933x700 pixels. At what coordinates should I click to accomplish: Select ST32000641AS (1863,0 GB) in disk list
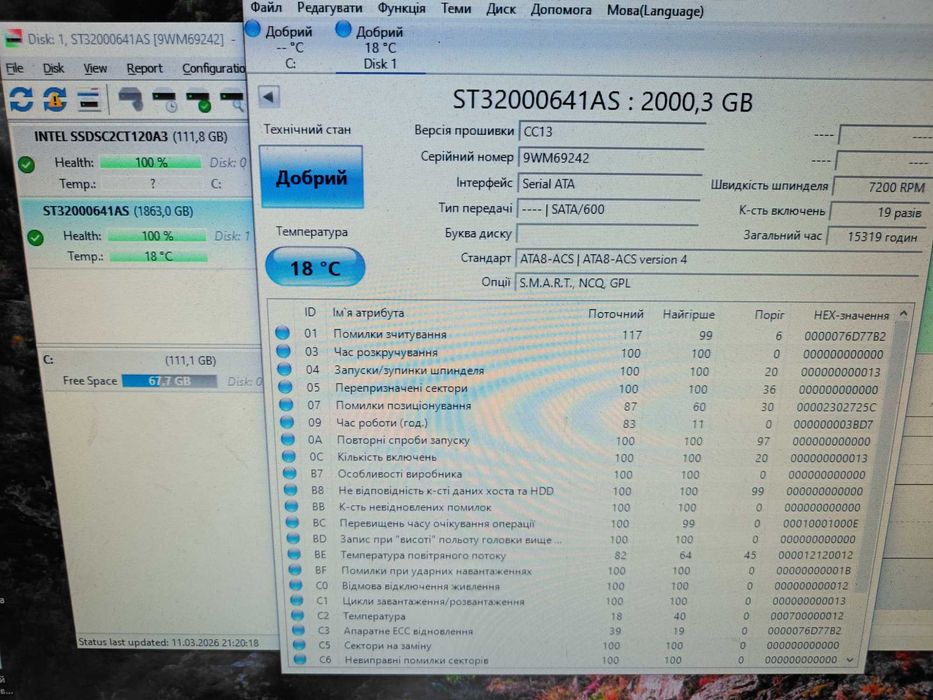click(117, 211)
